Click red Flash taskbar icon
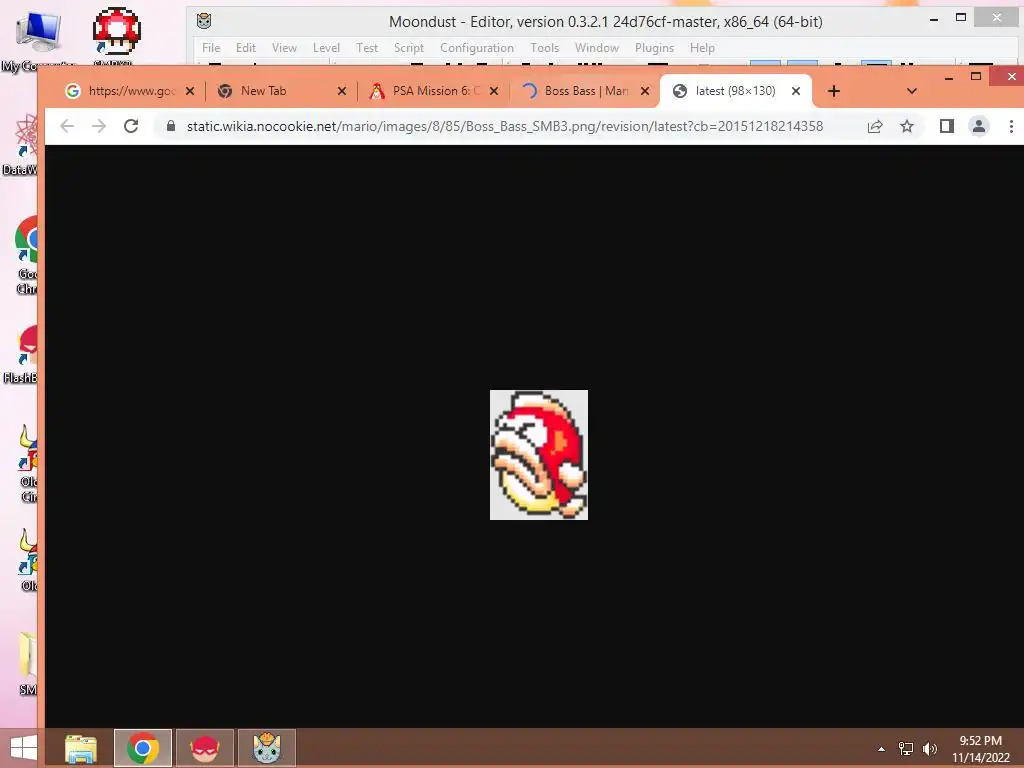The width and height of the screenshot is (1024, 768). [205, 748]
